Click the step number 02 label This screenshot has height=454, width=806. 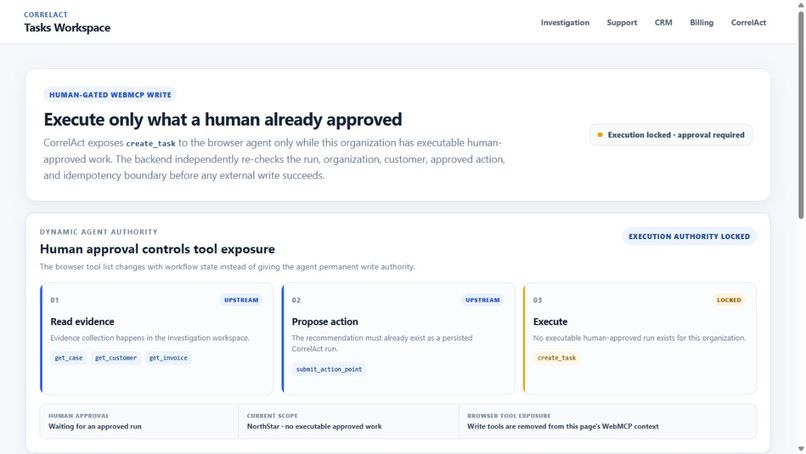[x=296, y=300]
